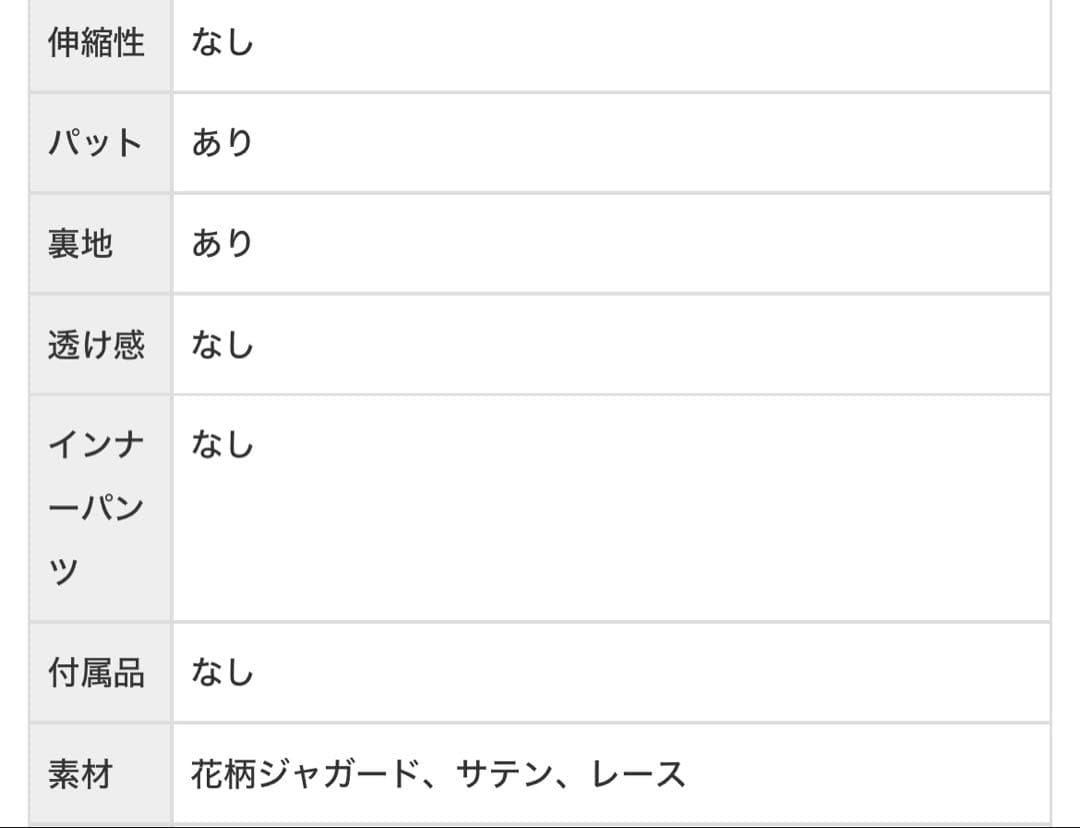Click the ーパン middle line of label

coord(96,507)
